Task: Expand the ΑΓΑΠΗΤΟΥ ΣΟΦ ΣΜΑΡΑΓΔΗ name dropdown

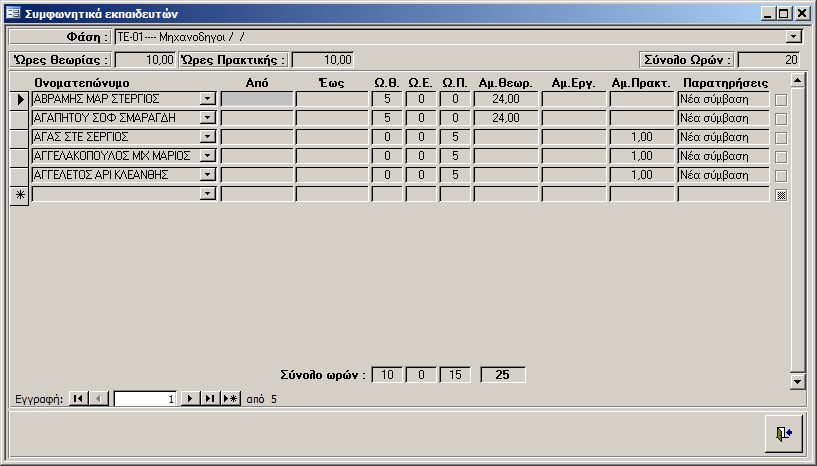Action: click(x=207, y=118)
